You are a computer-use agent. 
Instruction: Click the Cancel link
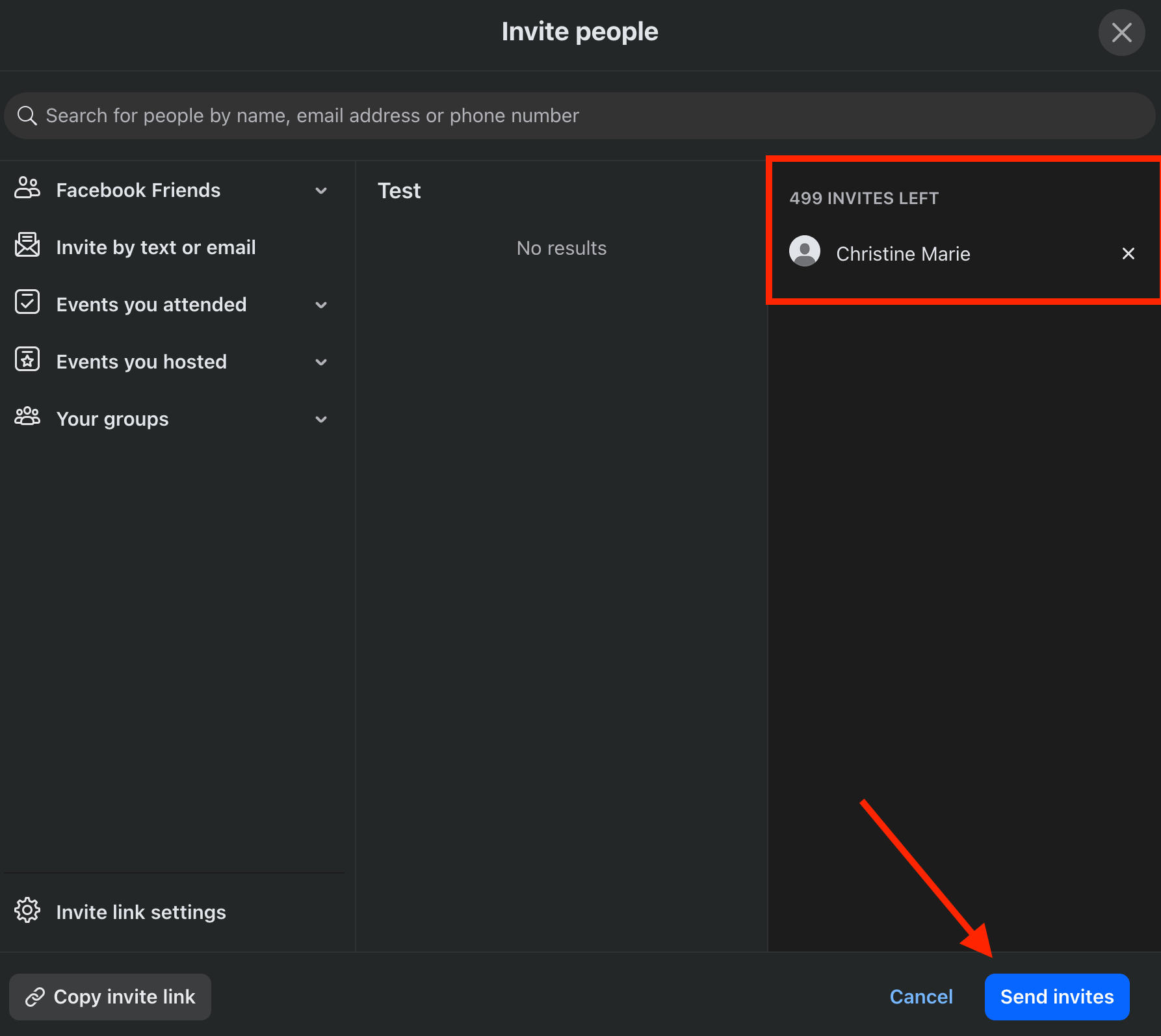921,997
